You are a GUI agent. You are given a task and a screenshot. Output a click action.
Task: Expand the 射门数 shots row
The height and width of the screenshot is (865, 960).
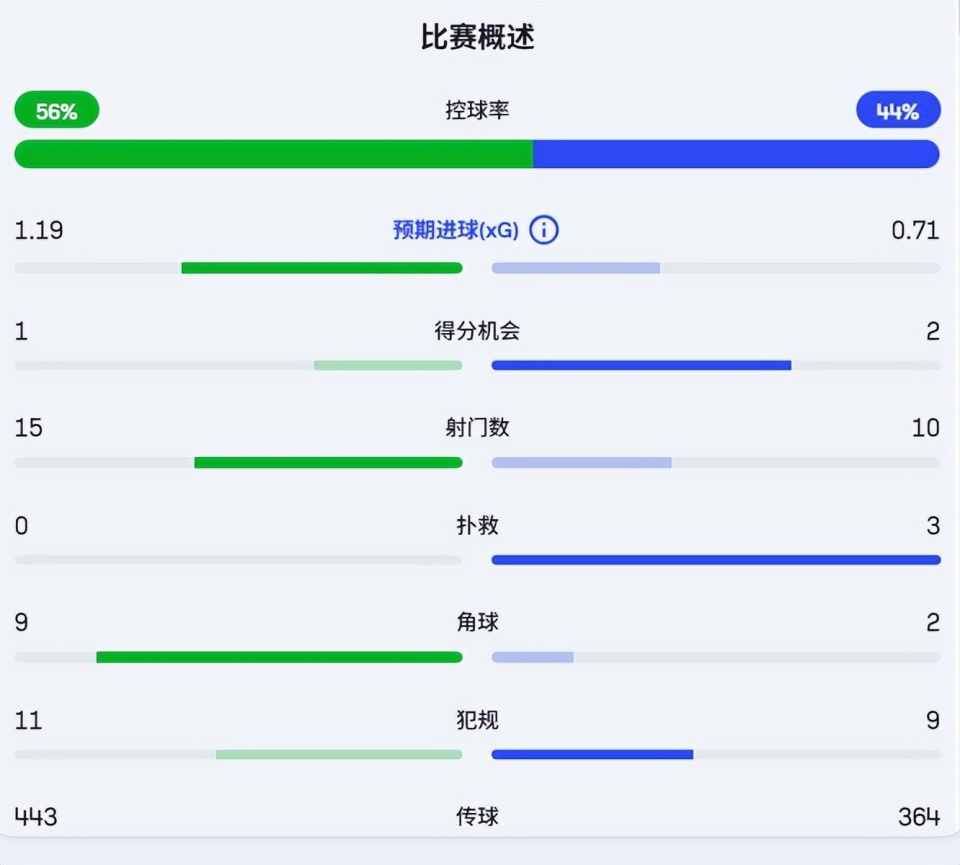480,427
